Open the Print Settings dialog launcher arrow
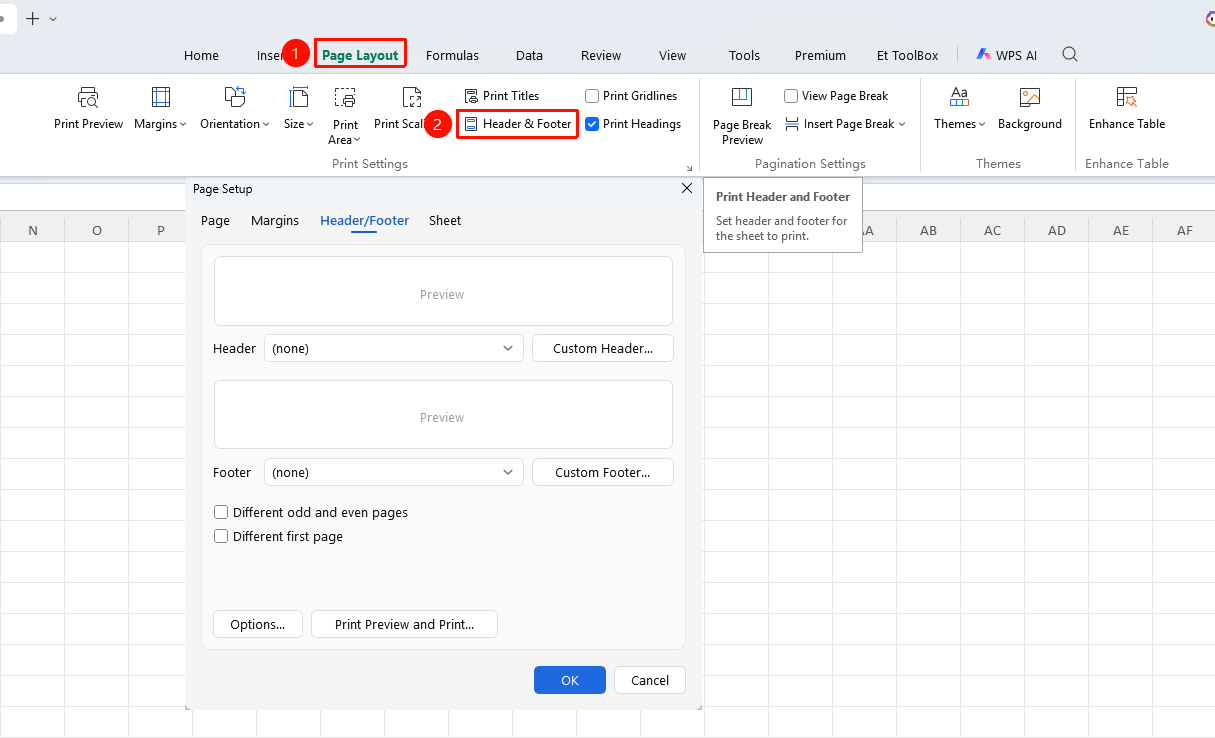 tap(689, 168)
